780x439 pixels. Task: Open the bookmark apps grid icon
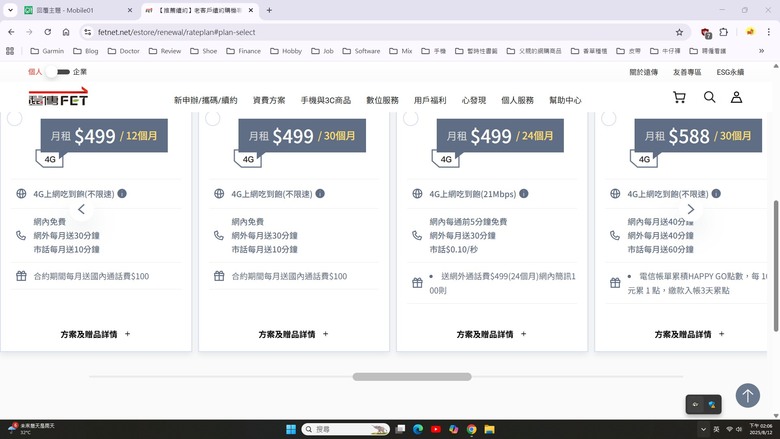point(10,51)
